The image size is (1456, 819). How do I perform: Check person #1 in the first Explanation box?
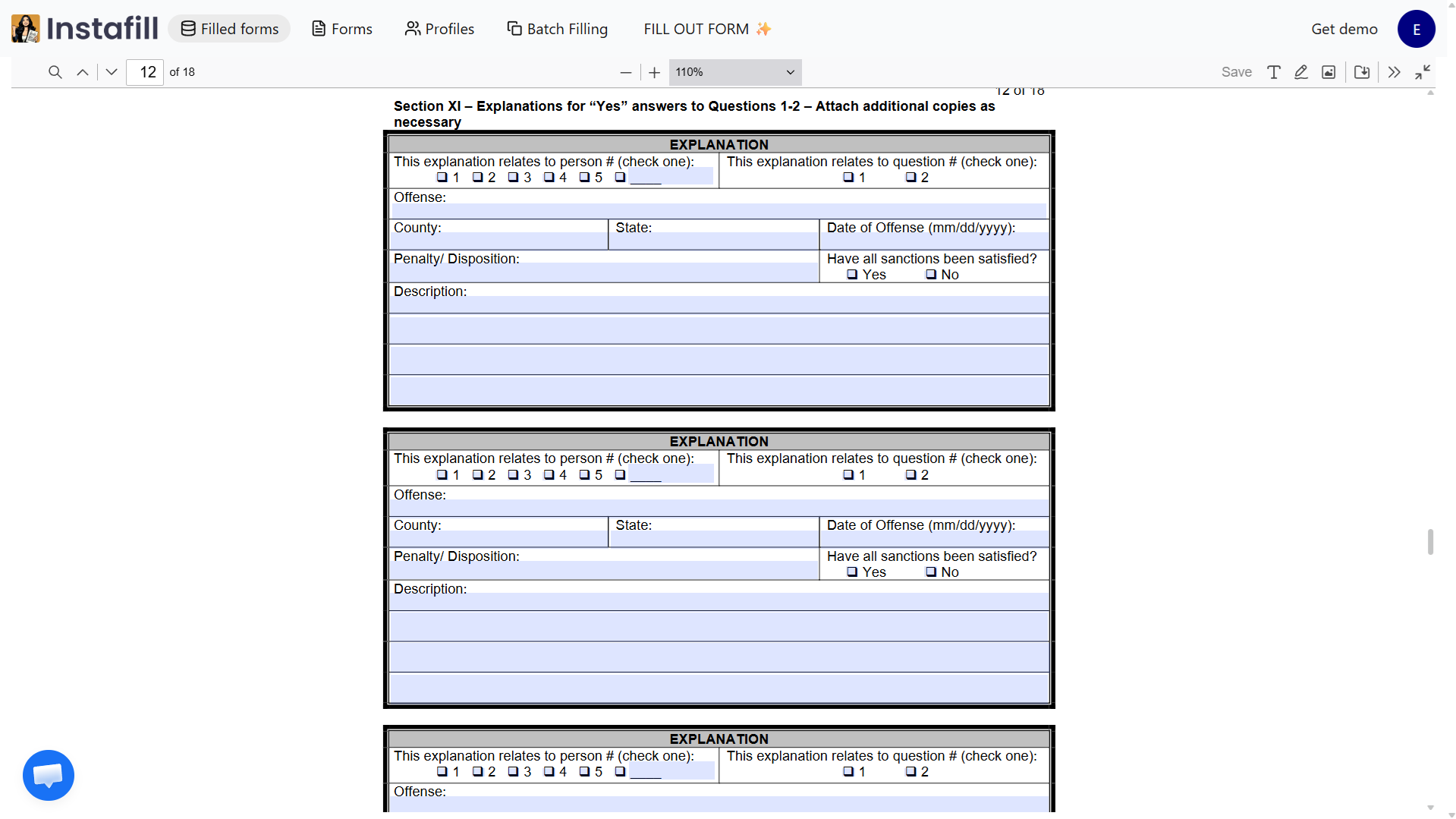(442, 178)
